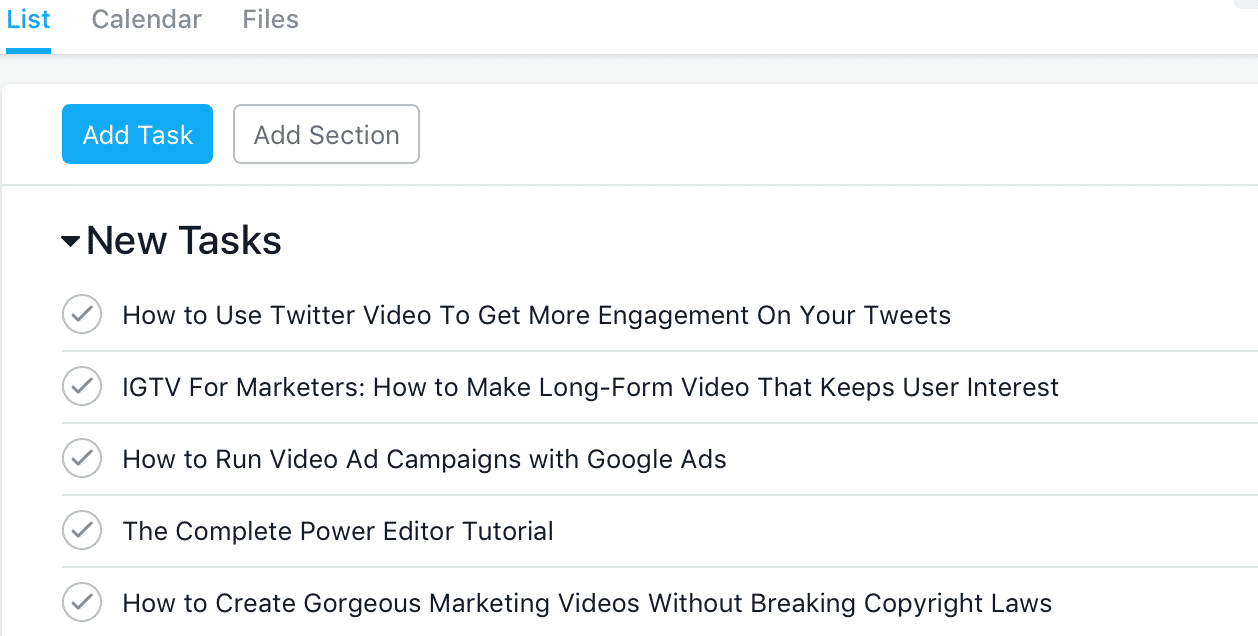The width and height of the screenshot is (1258, 636).
Task: Go to the Files tab
Action: (x=270, y=20)
